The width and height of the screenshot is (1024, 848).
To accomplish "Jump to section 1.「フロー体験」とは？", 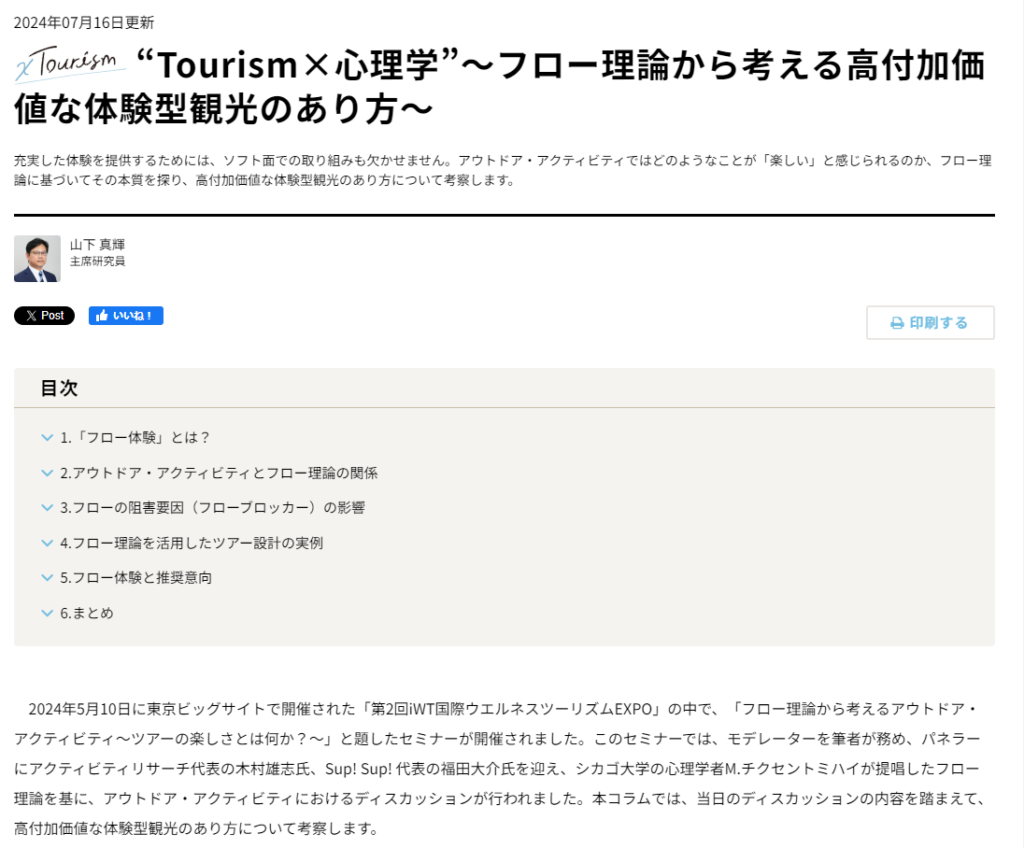I will [135, 438].
